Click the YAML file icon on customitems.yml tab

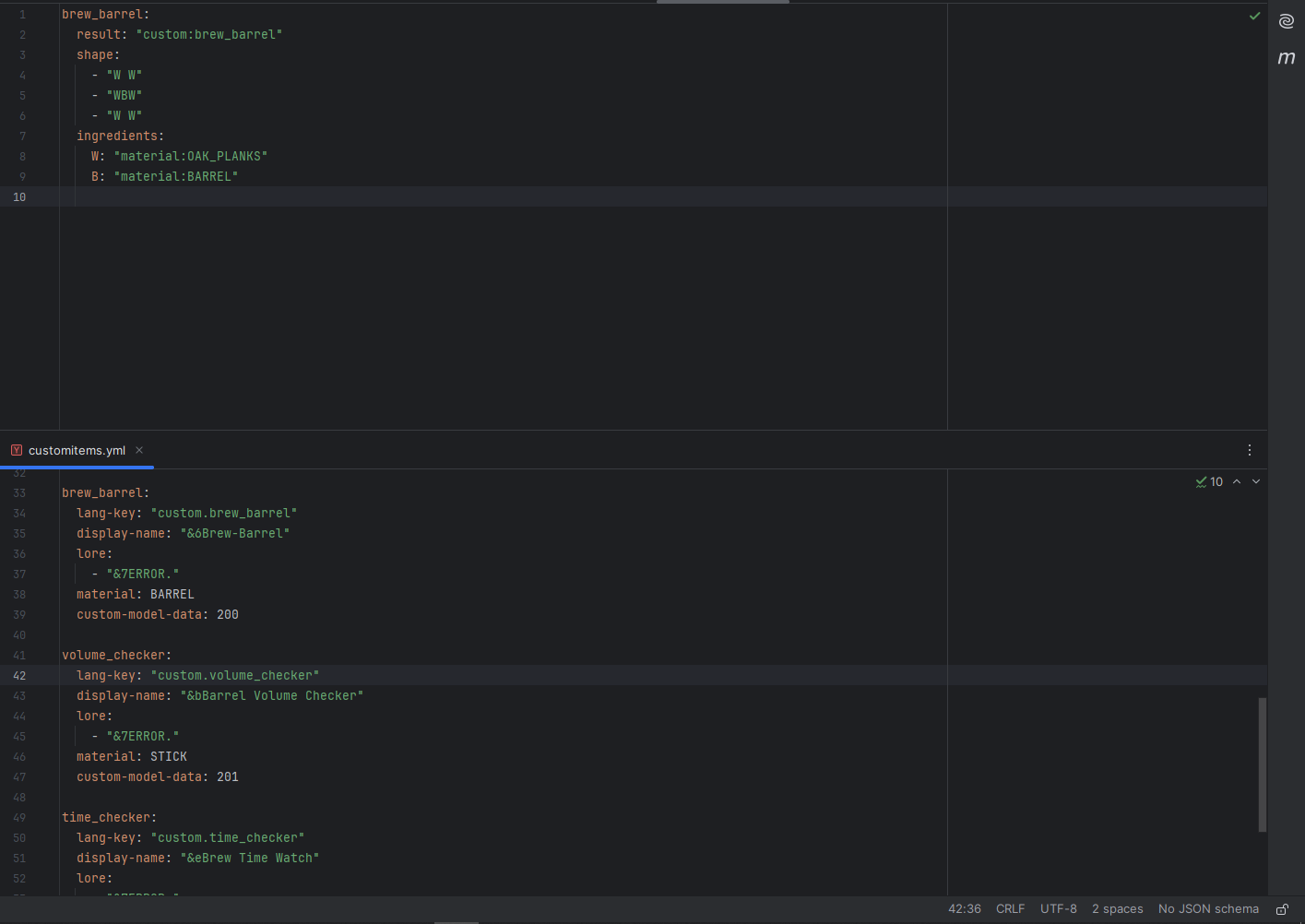click(16, 450)
